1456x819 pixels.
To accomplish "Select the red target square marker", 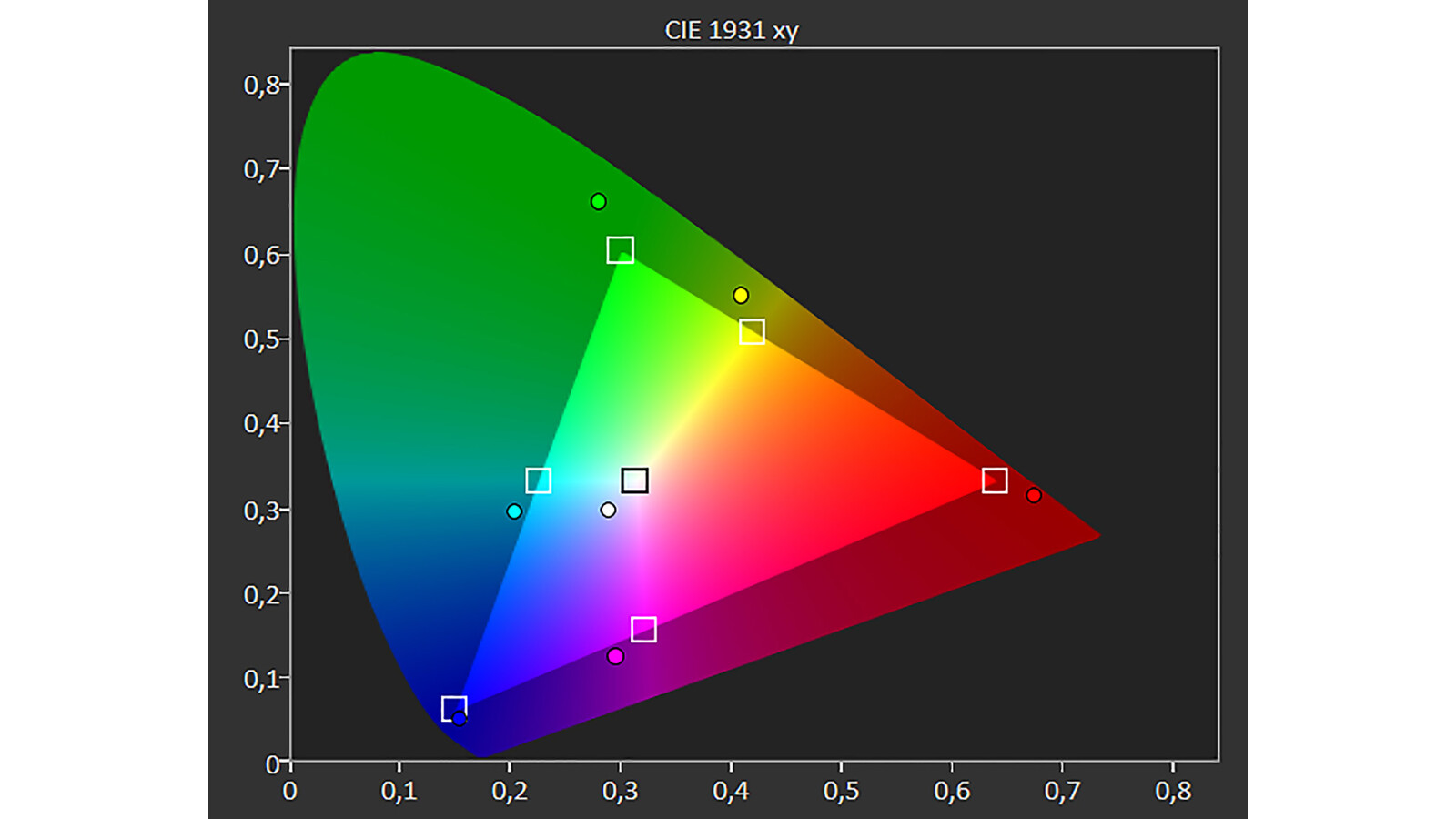I will (x=995, y=480).
